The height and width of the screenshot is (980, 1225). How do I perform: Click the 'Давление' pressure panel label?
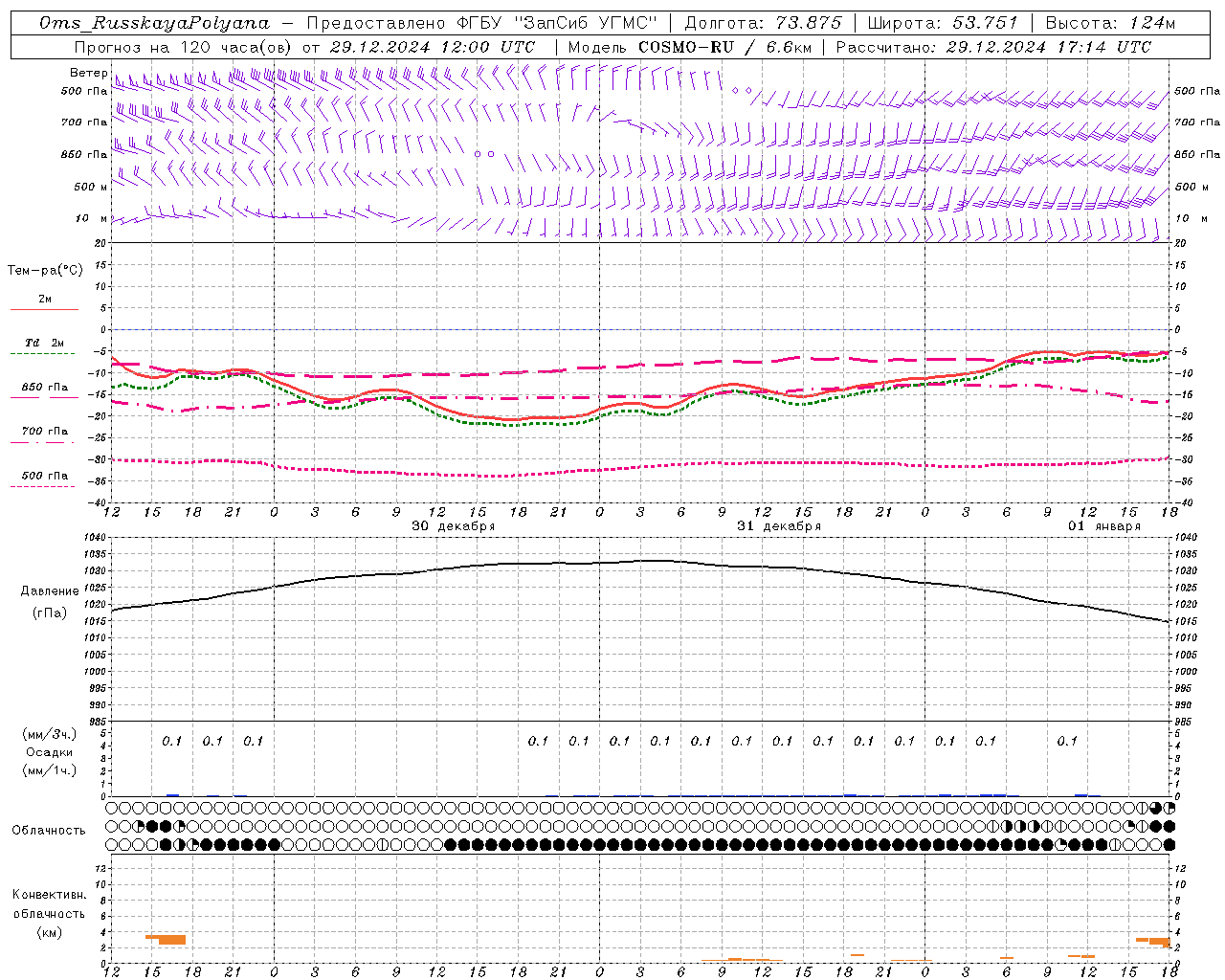50,591
